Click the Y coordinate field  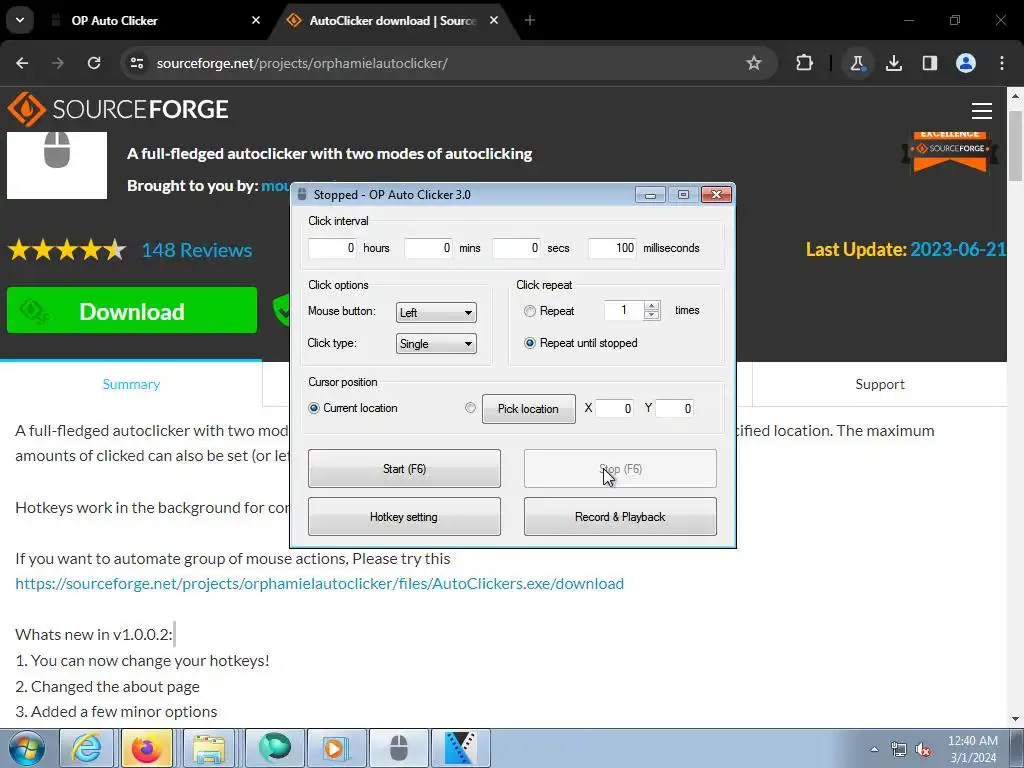pyautogui.click(x=675, y=409)
